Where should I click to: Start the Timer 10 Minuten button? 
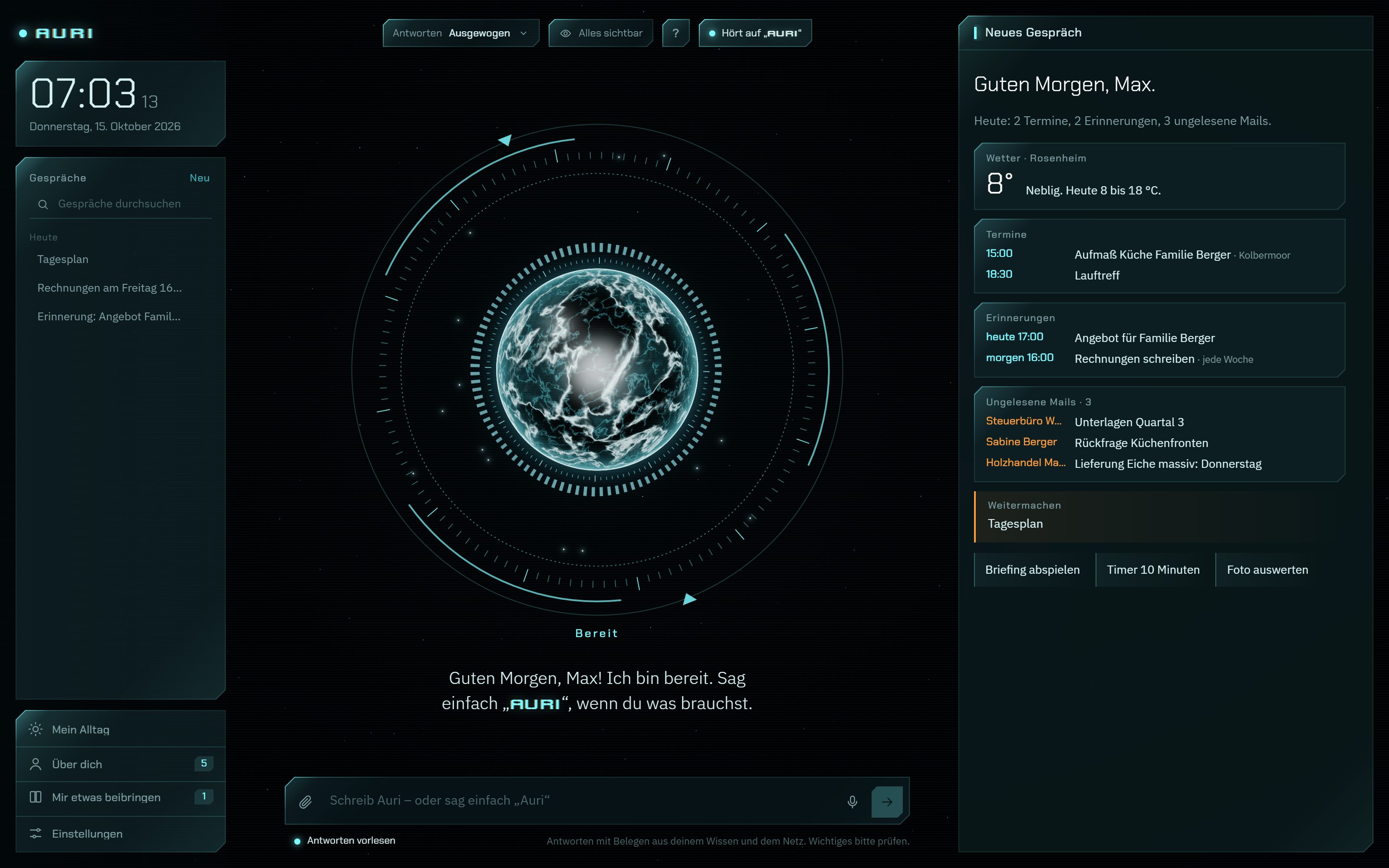click(x=1153, y=569)
